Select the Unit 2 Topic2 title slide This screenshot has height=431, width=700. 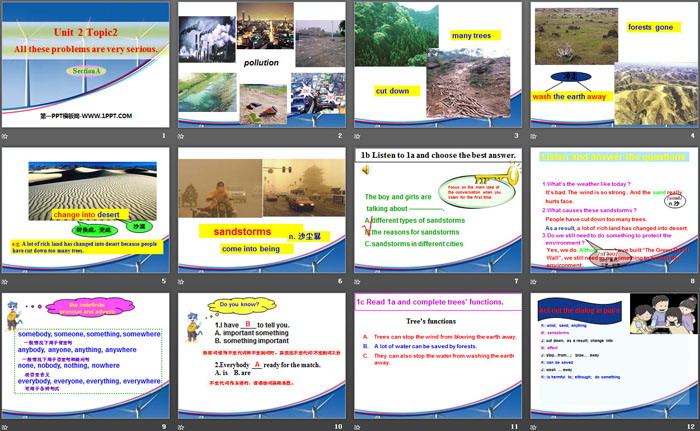[86, 70]
